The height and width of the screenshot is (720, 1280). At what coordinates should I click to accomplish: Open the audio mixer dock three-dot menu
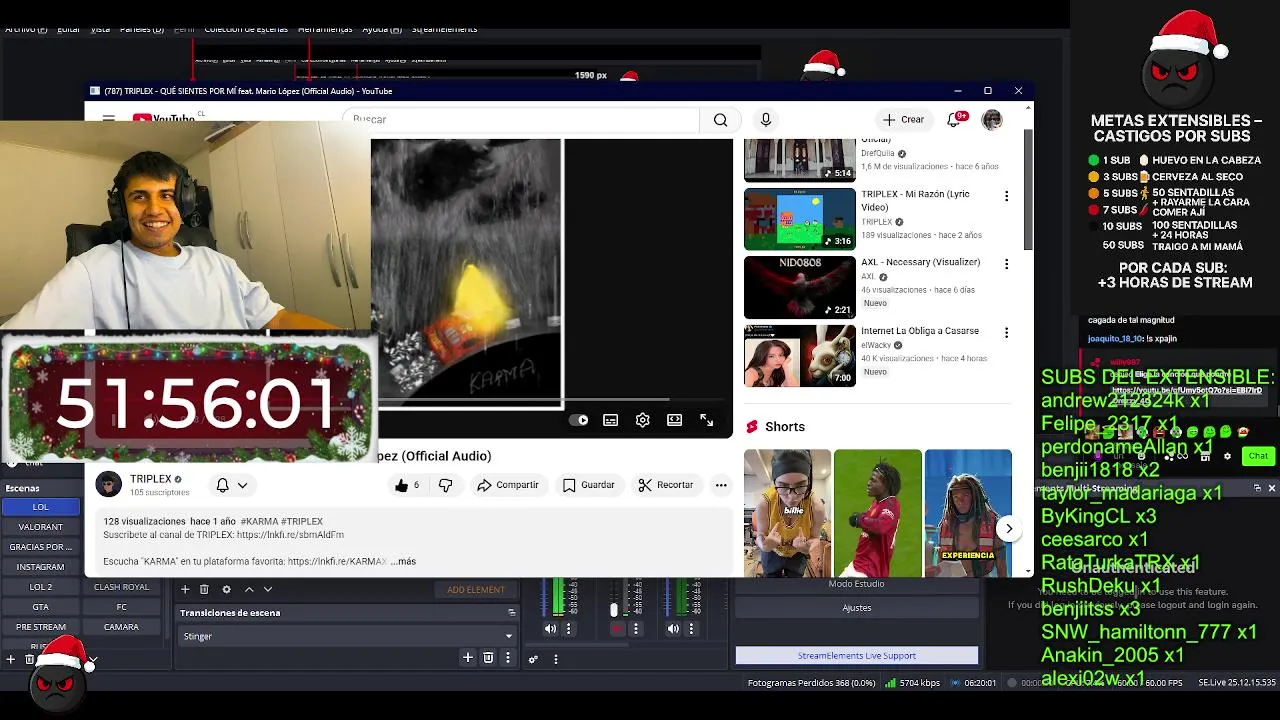(x=556, y=659)
